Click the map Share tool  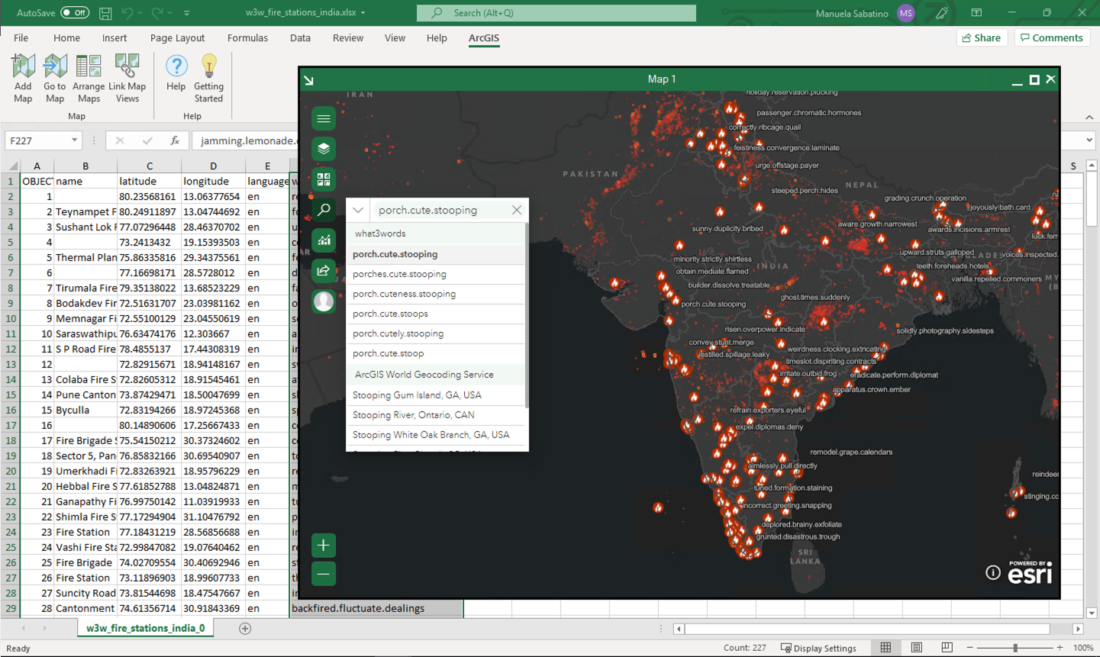pos(323,271)
